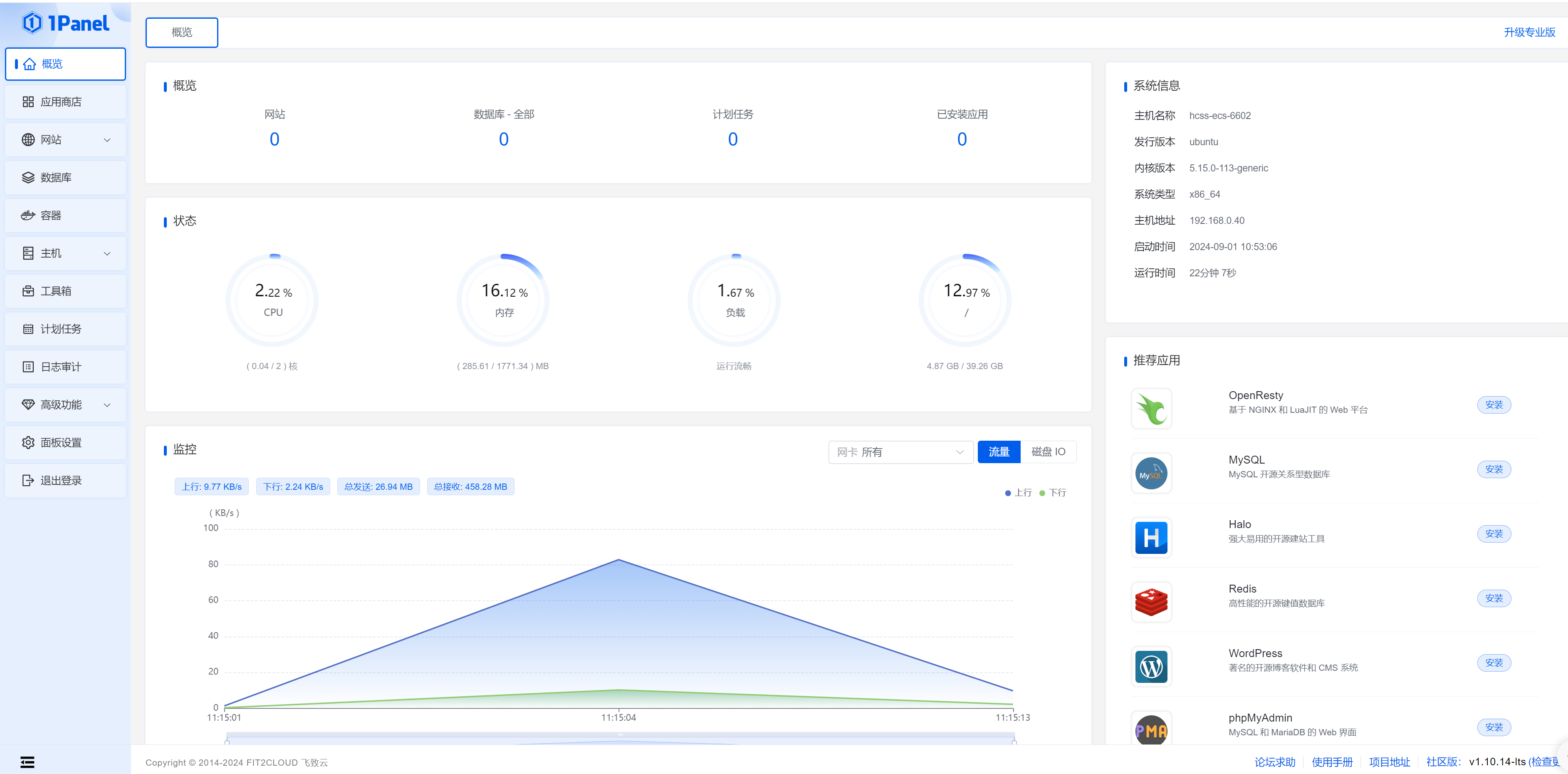1568x774 pixels.
Task: Click the globe icon for 网站
Action: click(28, 139)
